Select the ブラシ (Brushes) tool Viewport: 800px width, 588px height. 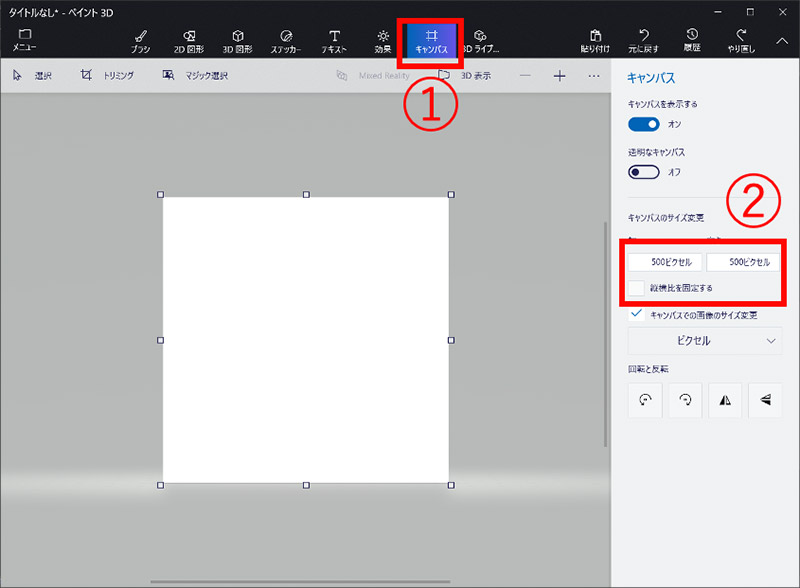point(140,40)
